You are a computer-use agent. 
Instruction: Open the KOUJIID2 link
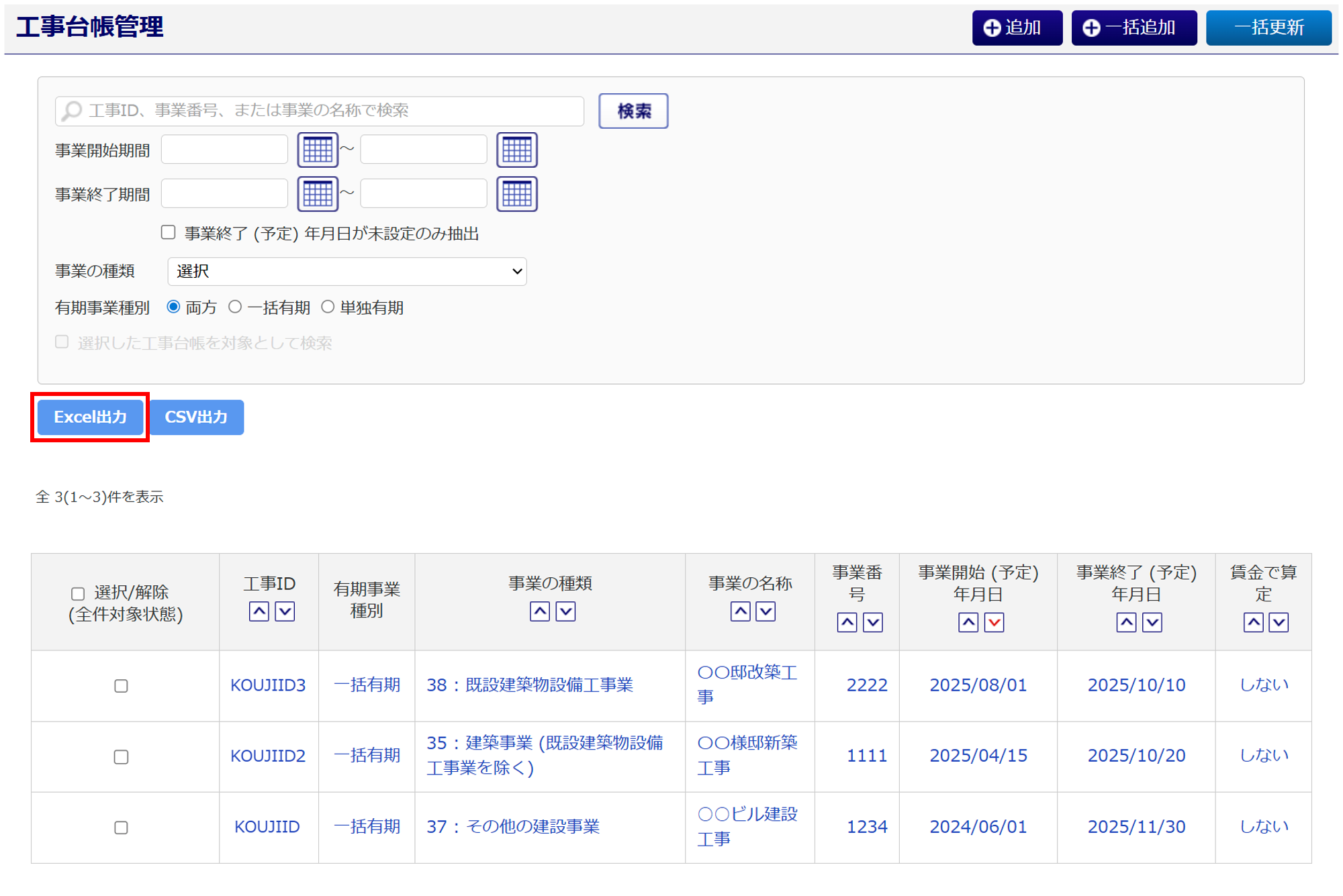tap(268, 756)
